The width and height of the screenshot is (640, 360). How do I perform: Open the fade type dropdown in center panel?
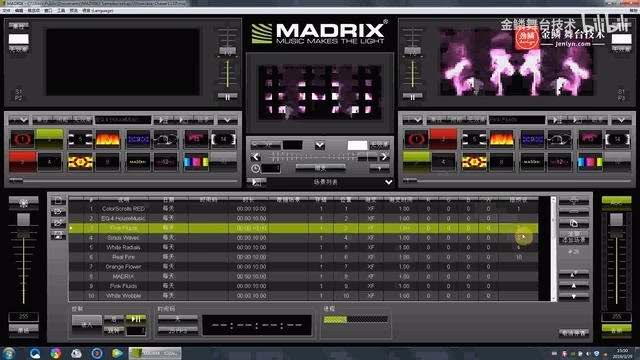pyautogui.click(x=320, y=145)
